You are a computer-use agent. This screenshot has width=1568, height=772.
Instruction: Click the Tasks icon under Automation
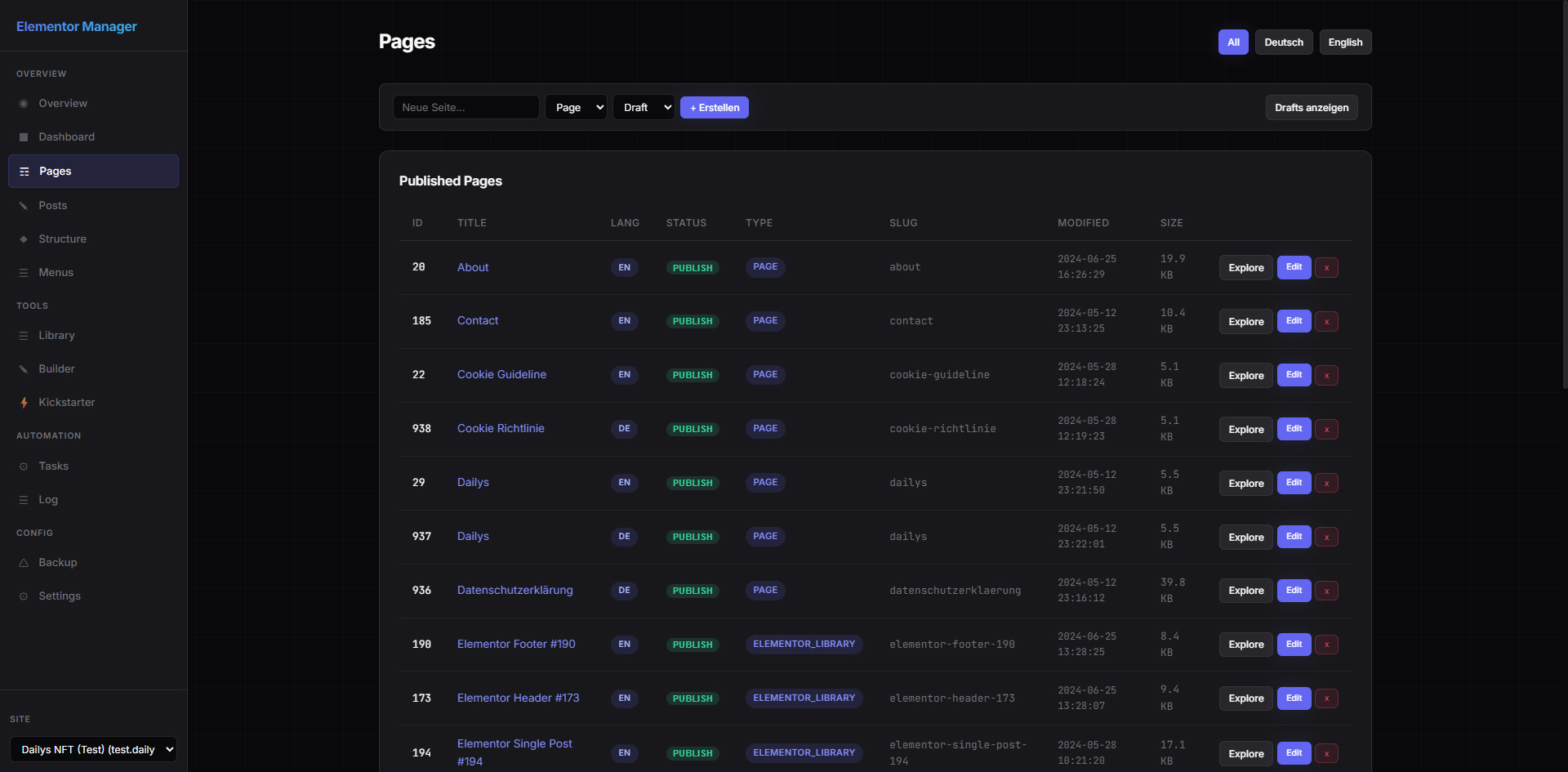[24, 466]
